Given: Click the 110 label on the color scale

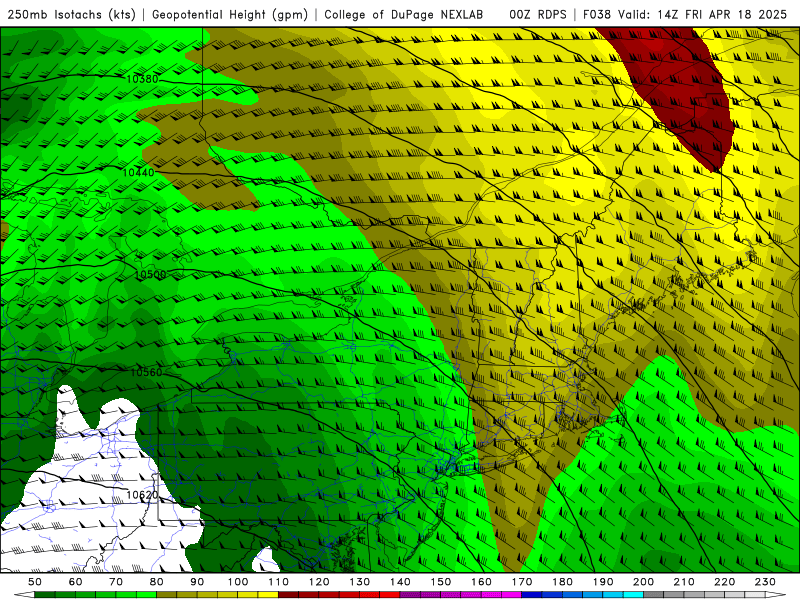Looking at the screenshot, I should click(279, 582).
